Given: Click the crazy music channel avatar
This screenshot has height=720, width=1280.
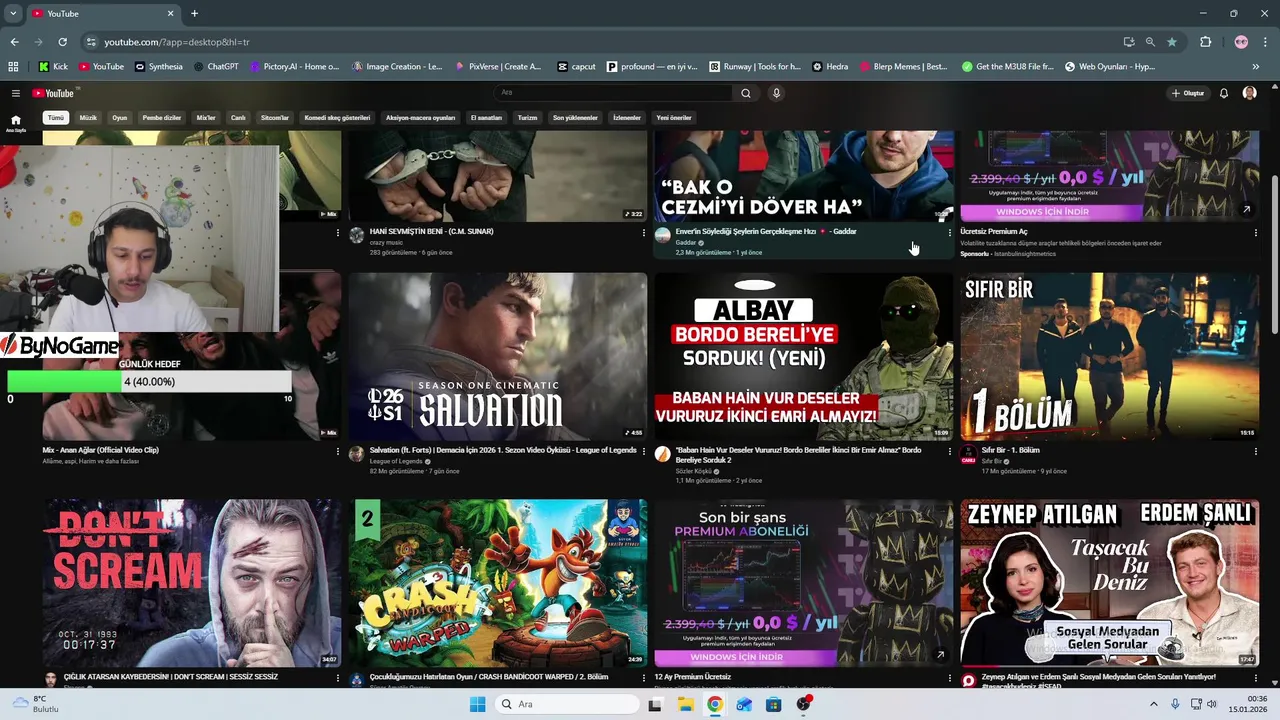Looking at the screenshot, I should 356,235.
